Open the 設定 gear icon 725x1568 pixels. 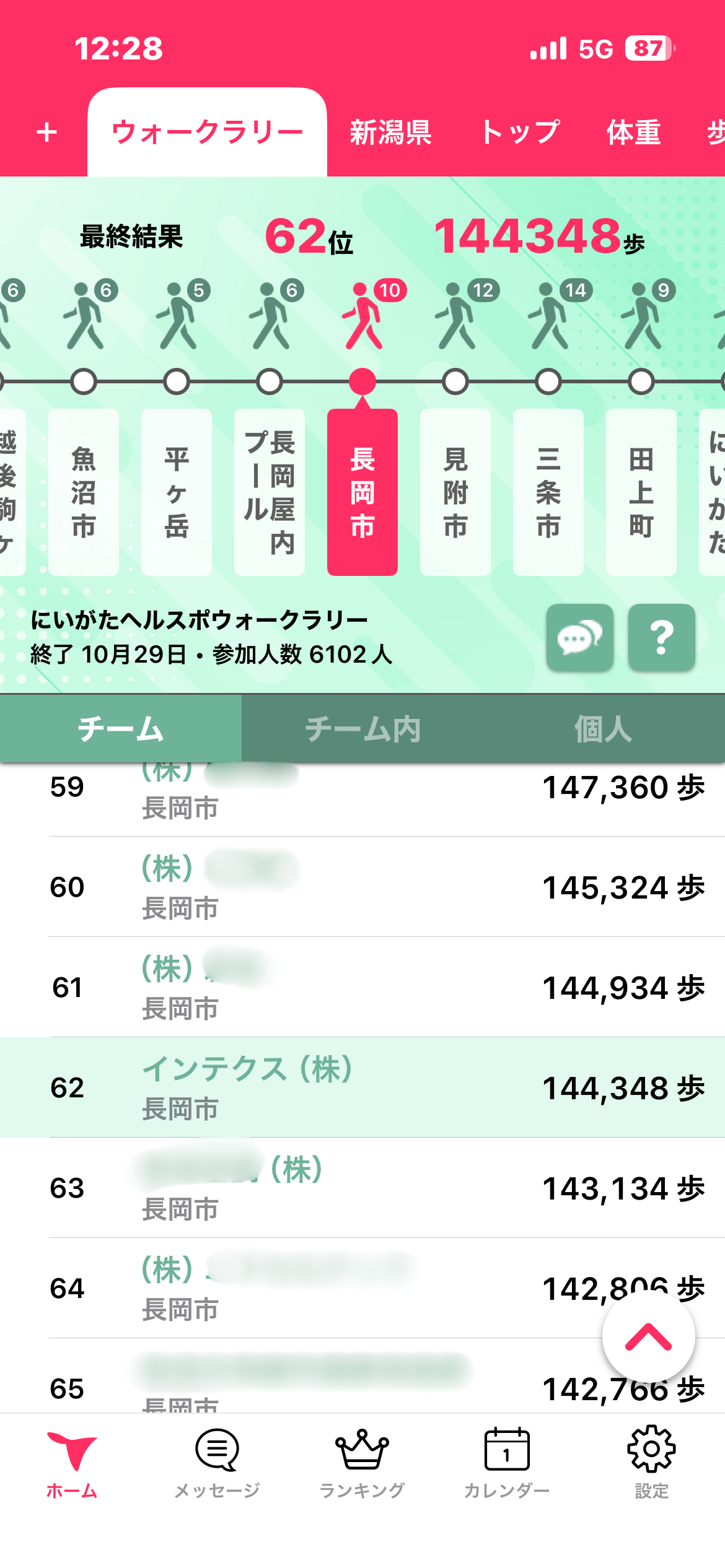651,1463
